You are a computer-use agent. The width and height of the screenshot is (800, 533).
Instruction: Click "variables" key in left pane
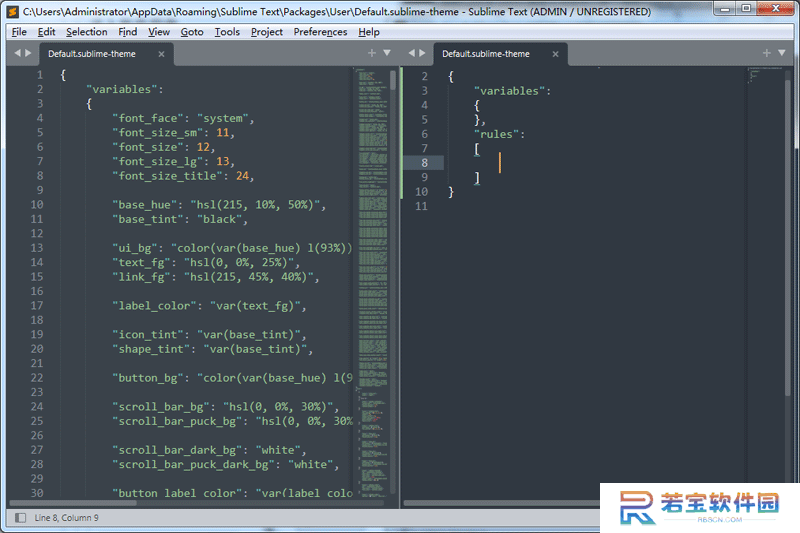pos(121,90)
